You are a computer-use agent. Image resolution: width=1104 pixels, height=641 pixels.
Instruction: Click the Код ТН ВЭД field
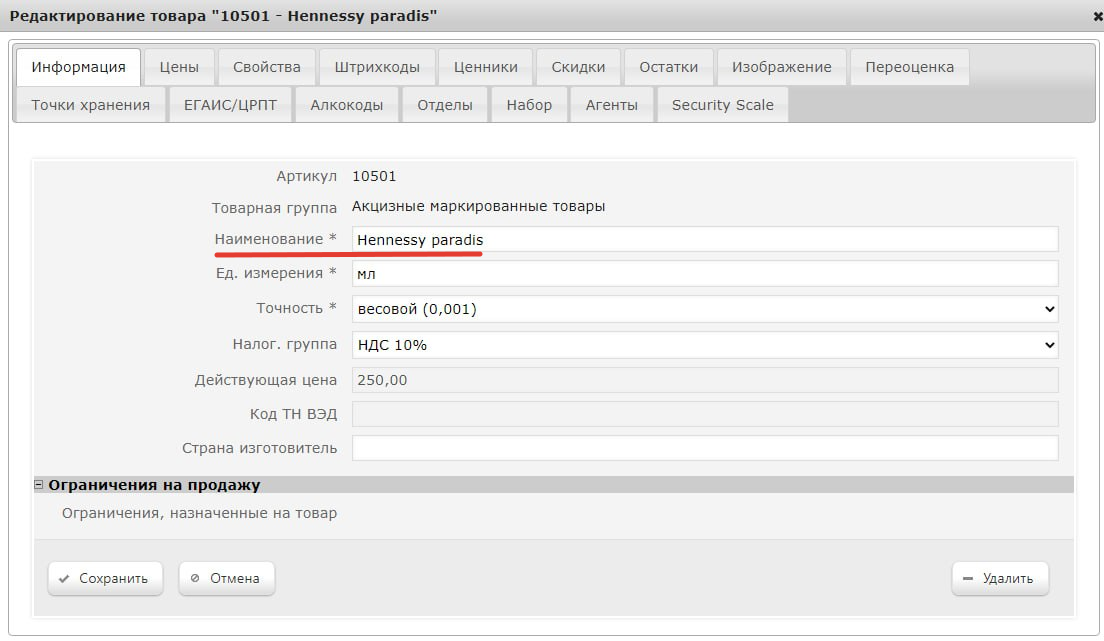[x=705, y=413]
